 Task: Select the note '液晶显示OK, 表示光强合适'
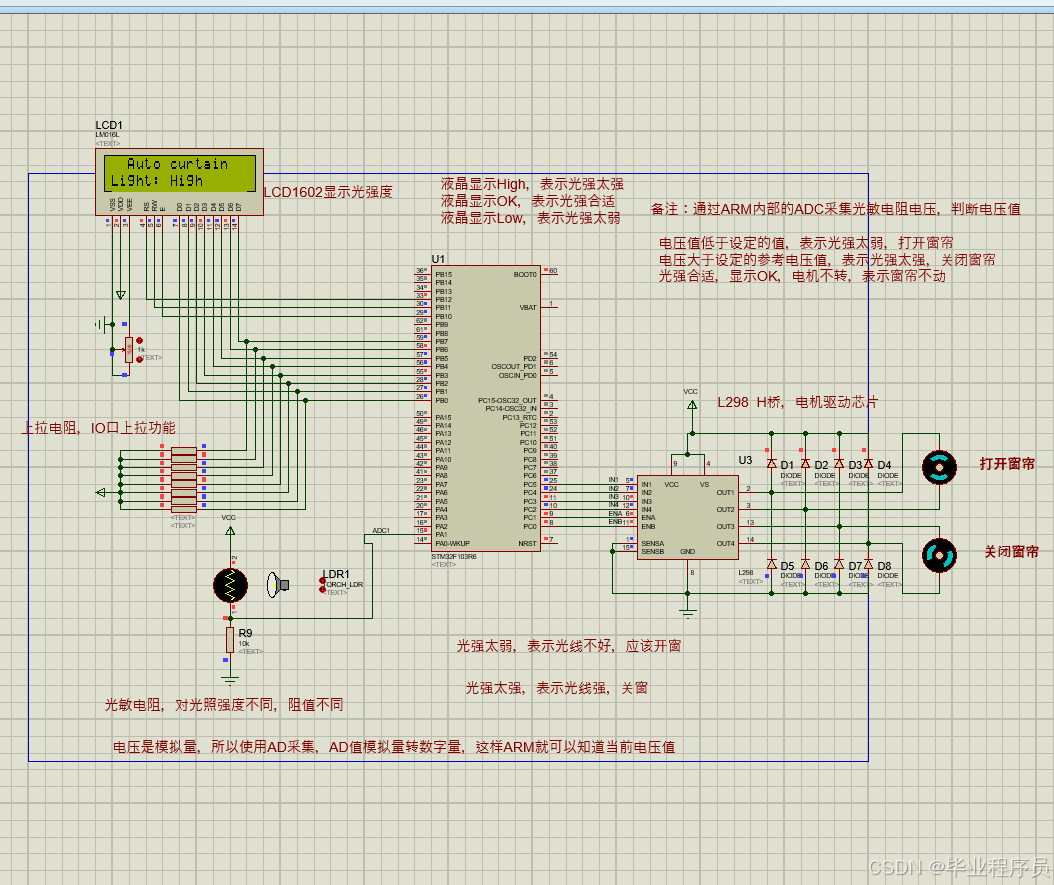click(528, 201)
